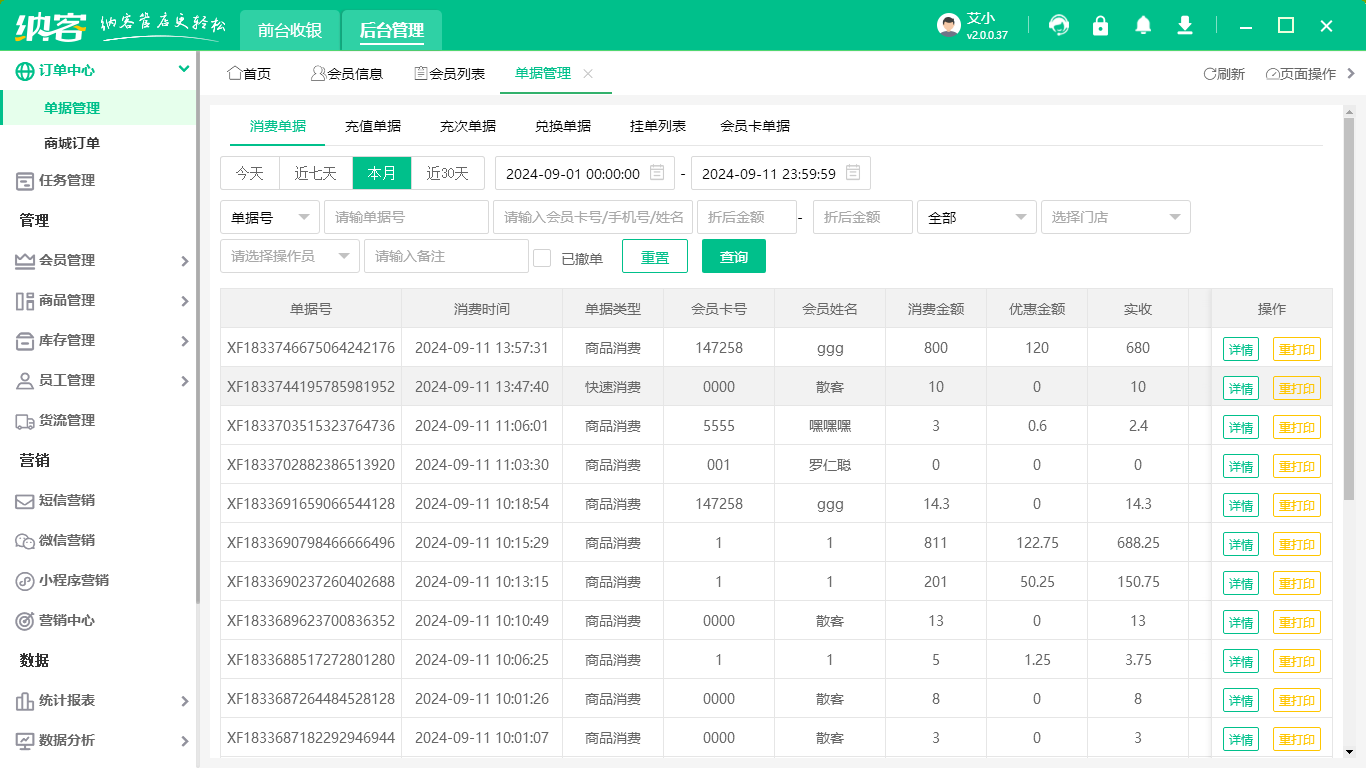Image resolution: width=1366 pixels, height=768 pixels.
Task: Switch to the 兑换单据 tab
Action: click(563, 126)
